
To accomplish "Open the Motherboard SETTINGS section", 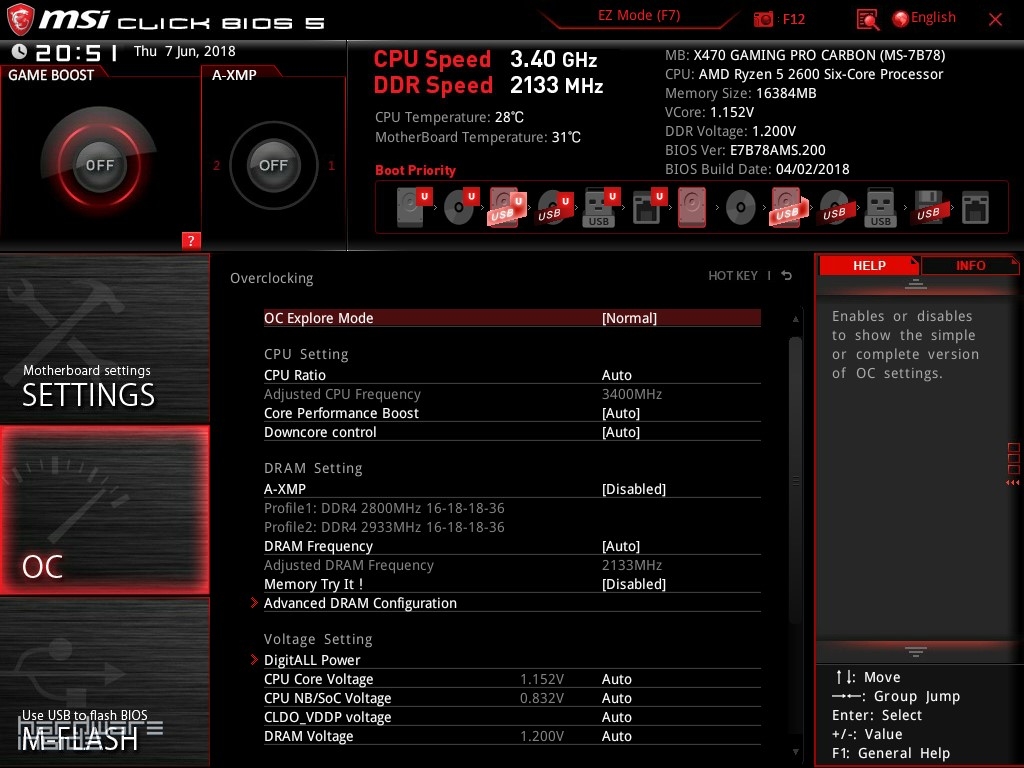I will coord(88,385).
